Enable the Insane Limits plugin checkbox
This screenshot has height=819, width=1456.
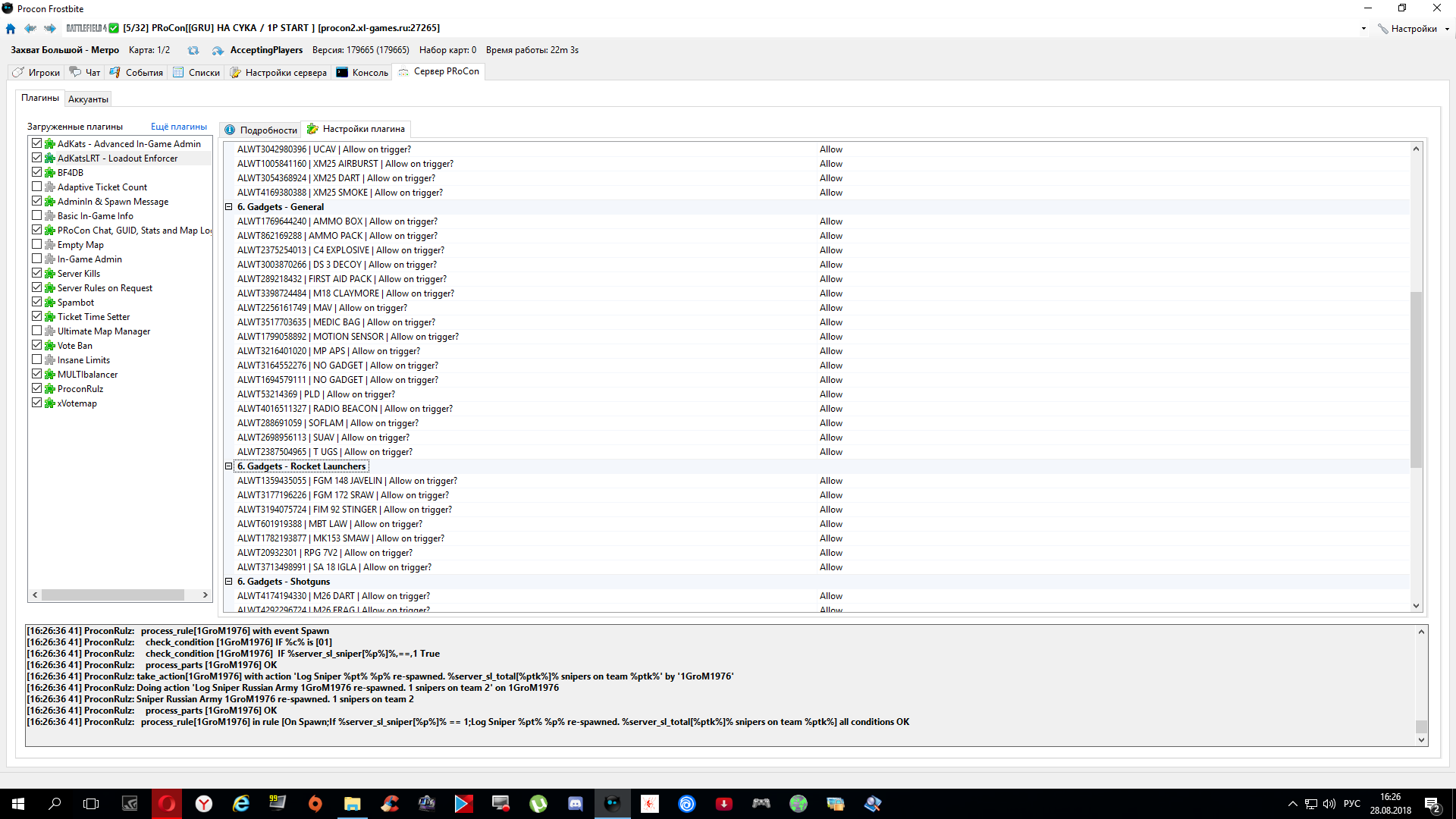36,359
